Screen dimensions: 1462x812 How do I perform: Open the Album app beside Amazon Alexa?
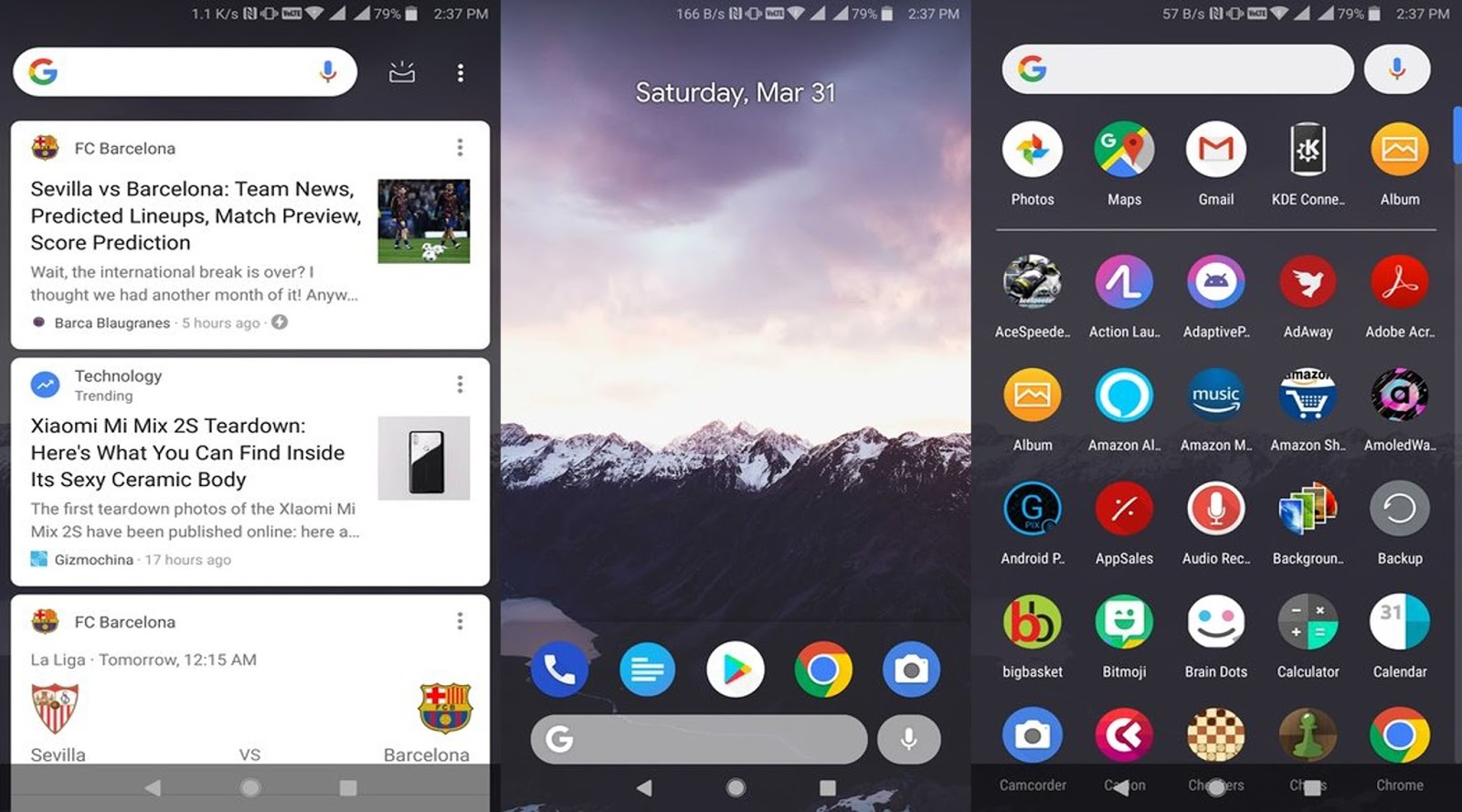tap(1033, 409)
